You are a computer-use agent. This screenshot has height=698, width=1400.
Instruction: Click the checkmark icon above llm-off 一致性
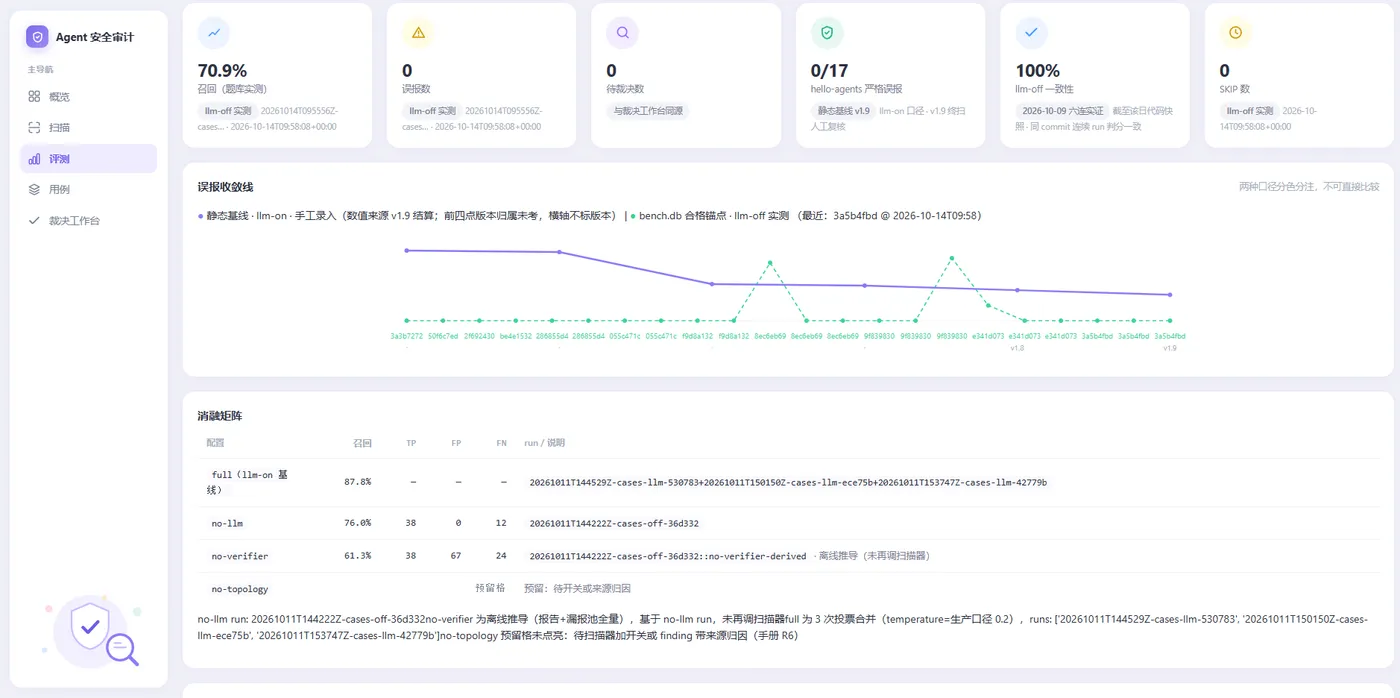(1031, 33)
